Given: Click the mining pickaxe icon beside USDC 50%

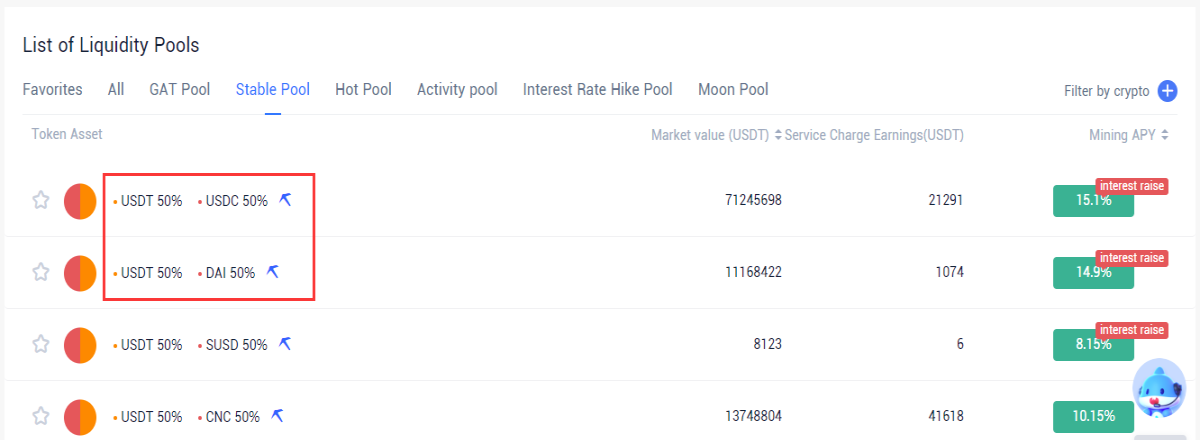Looking at the screenshot, I should (285, 200).
